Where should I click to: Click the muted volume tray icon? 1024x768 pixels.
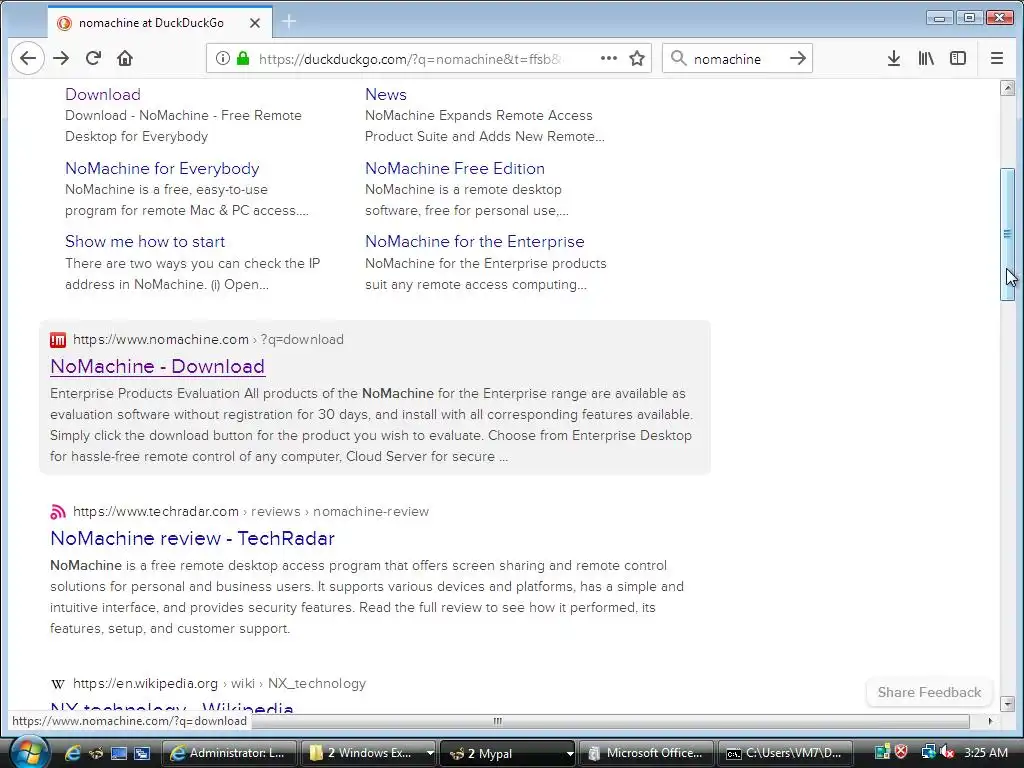tap(946, 752)
